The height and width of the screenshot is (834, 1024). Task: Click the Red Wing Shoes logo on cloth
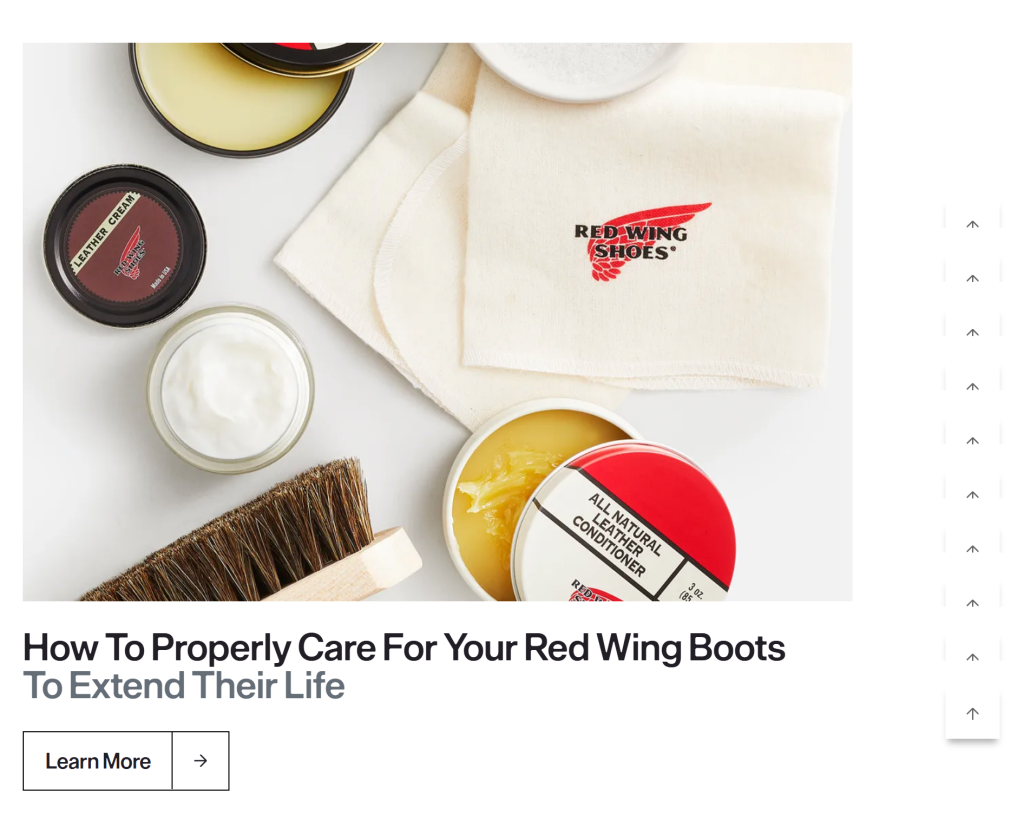(641, 241)
